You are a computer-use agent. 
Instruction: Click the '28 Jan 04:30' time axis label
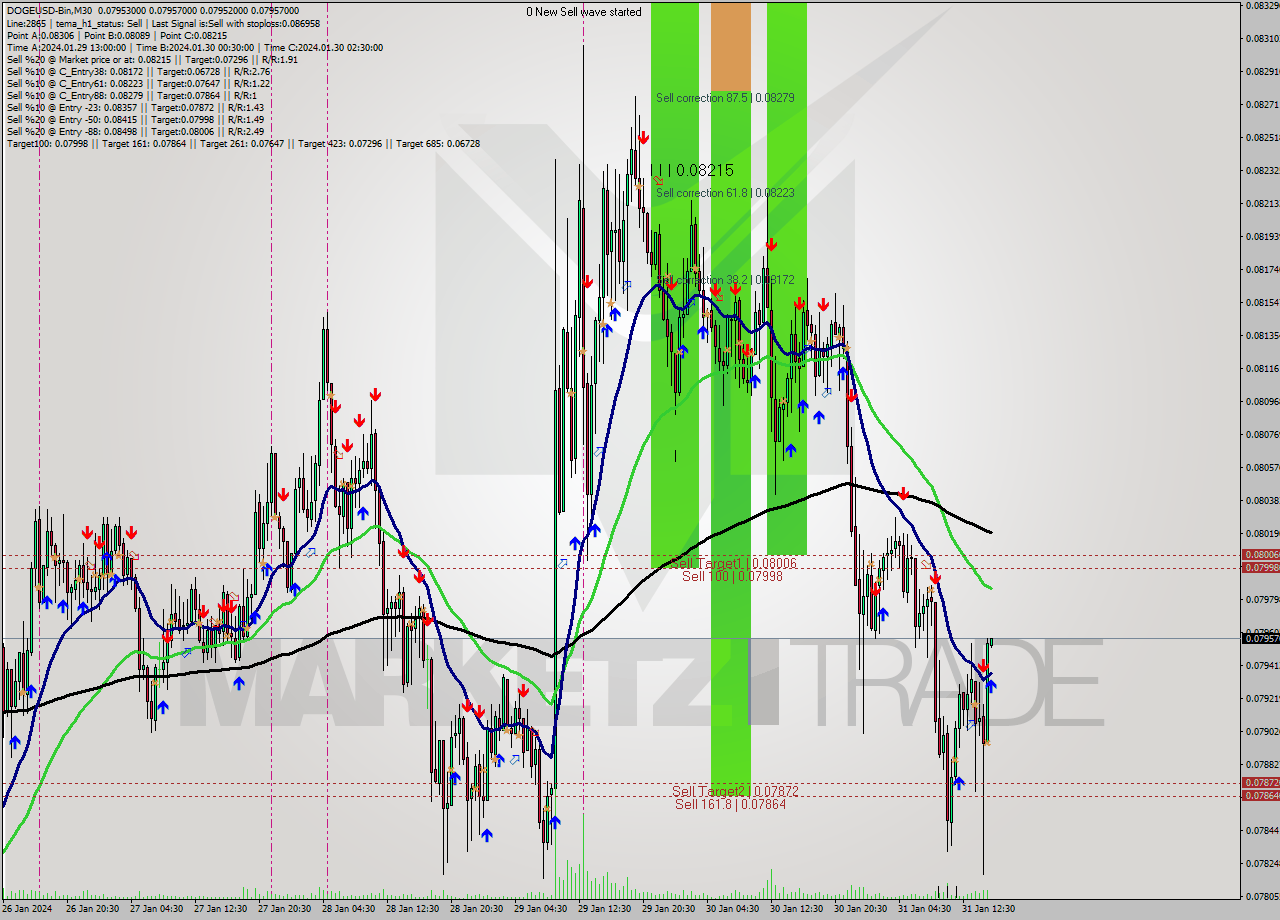(x=348, y=909)
